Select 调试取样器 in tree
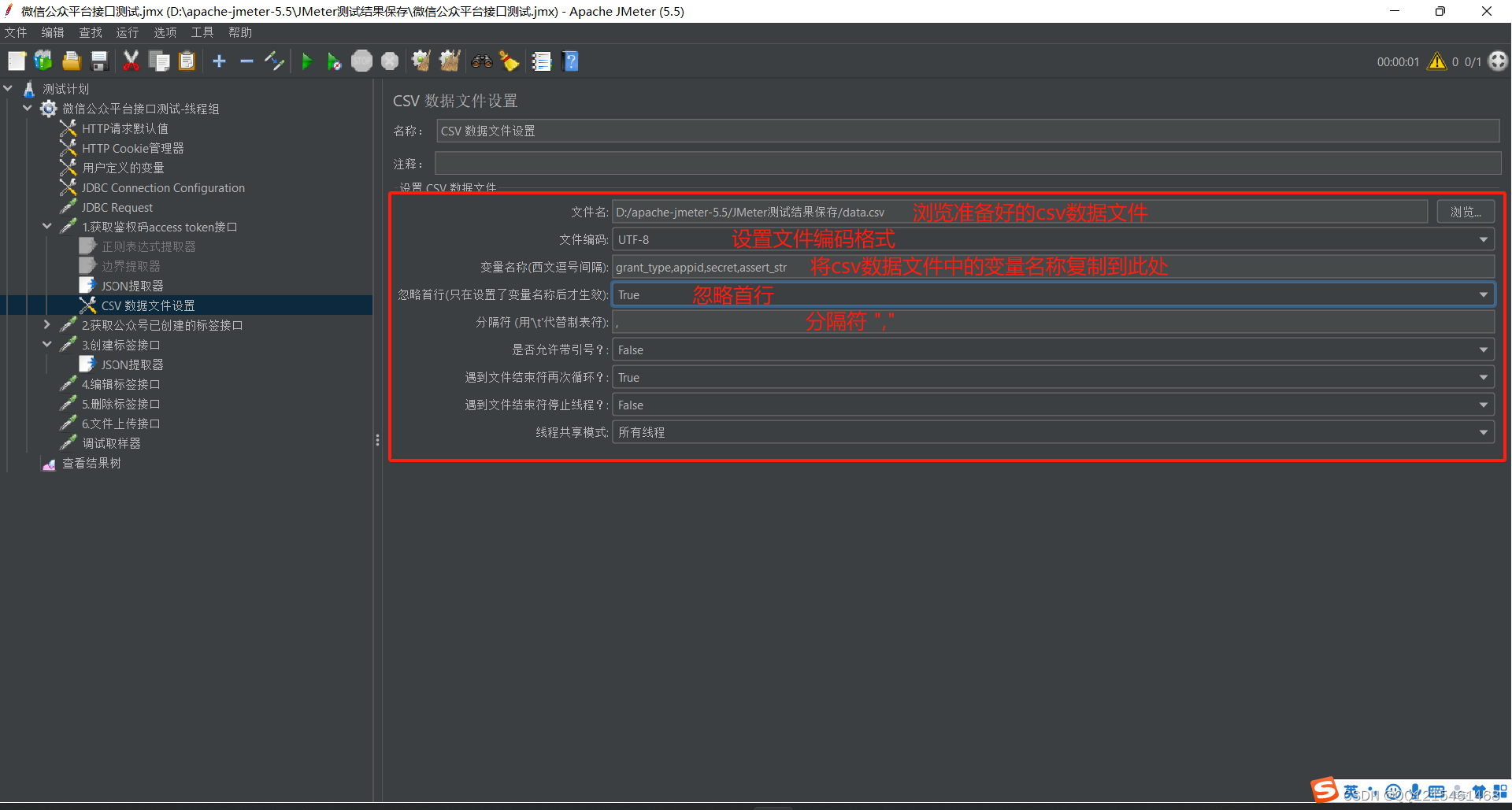Screen dimensions: 1512x810 111,443
